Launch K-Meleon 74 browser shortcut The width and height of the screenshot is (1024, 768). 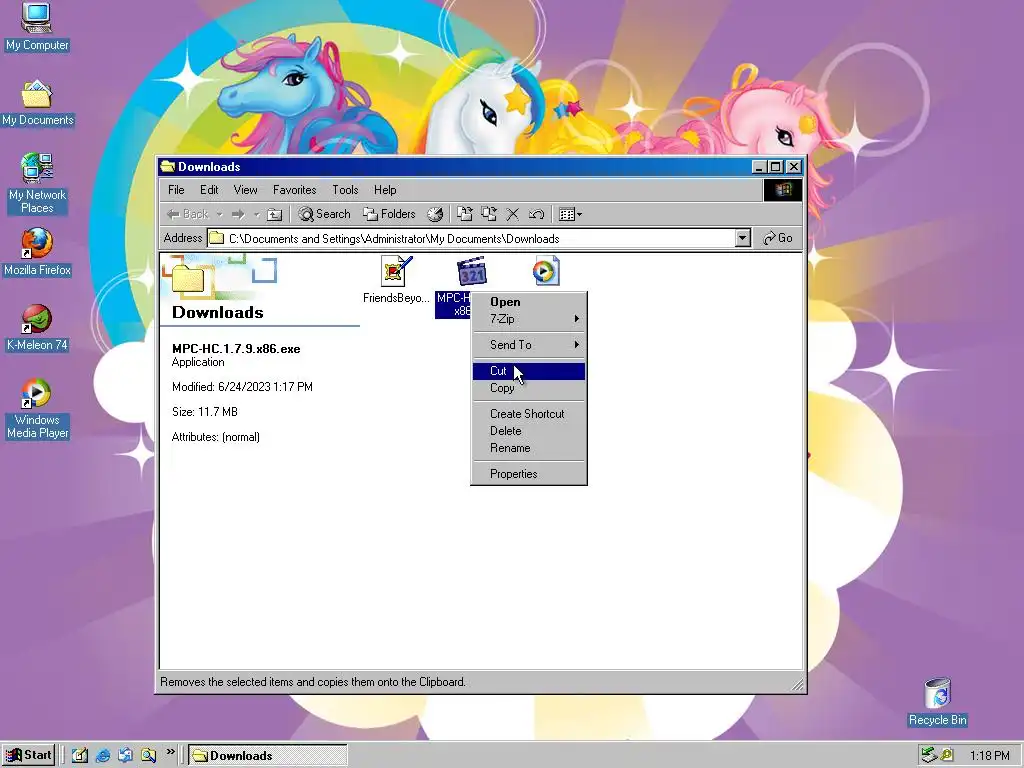click(x=37, y=328)
